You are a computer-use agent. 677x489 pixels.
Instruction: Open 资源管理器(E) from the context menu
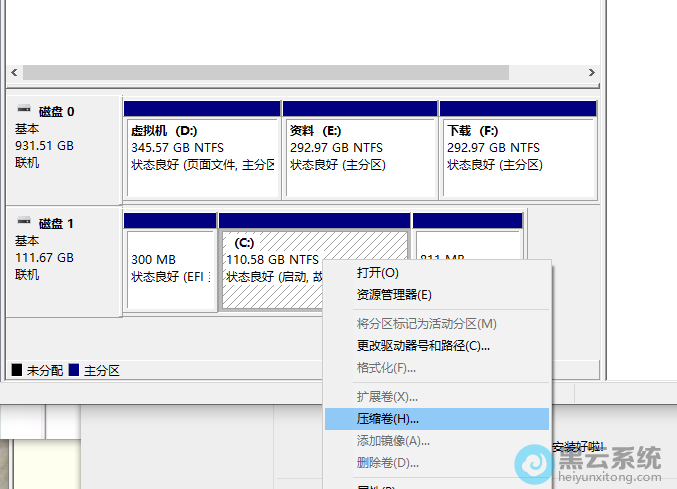[394, 294]
